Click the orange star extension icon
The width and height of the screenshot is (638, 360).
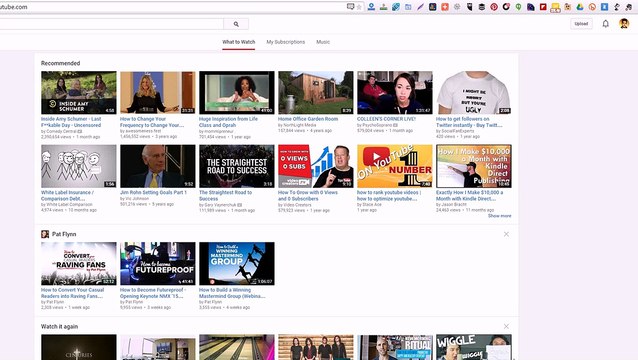[x=445, y=7]
